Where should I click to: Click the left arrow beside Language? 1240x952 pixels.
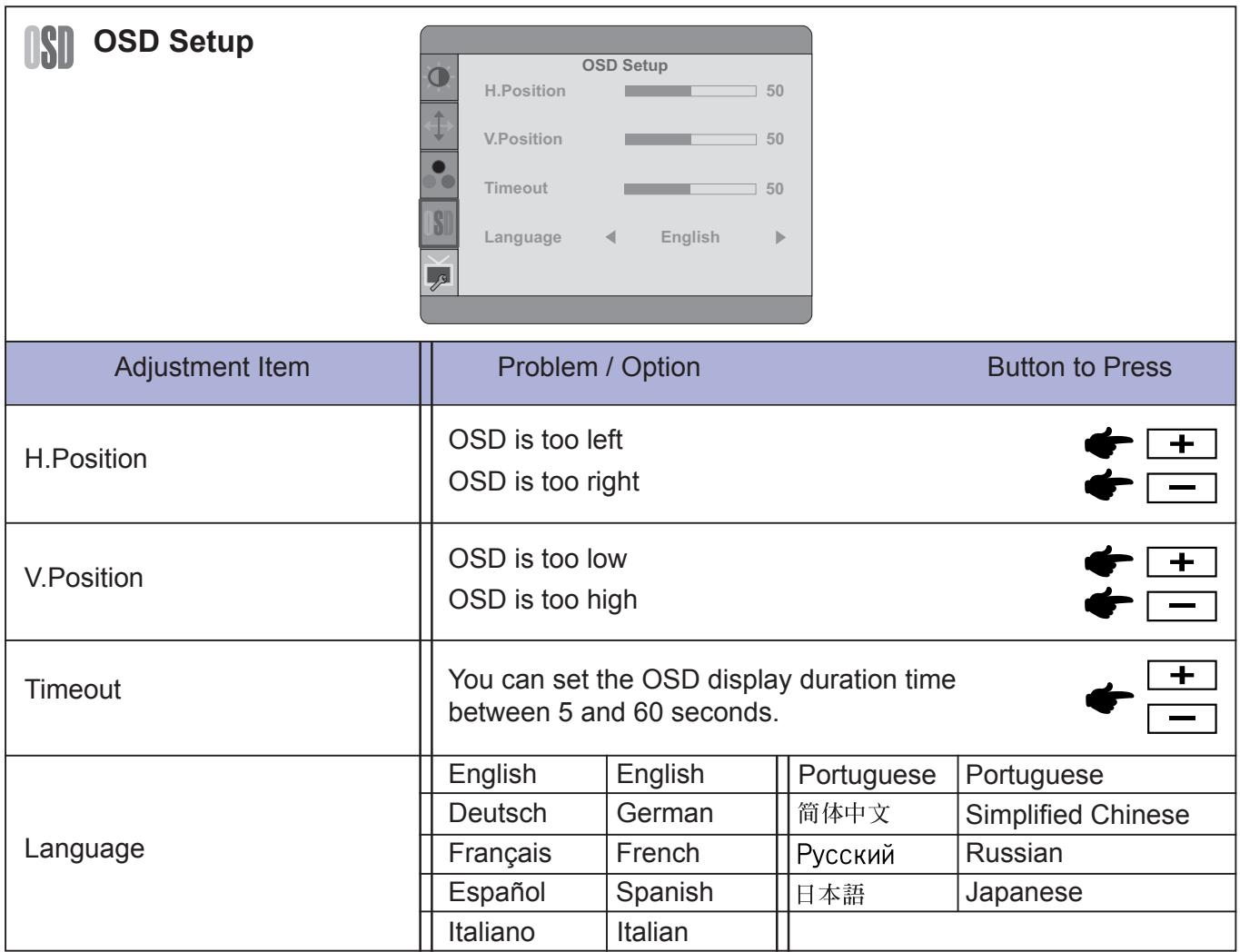[x=610, y=237]
